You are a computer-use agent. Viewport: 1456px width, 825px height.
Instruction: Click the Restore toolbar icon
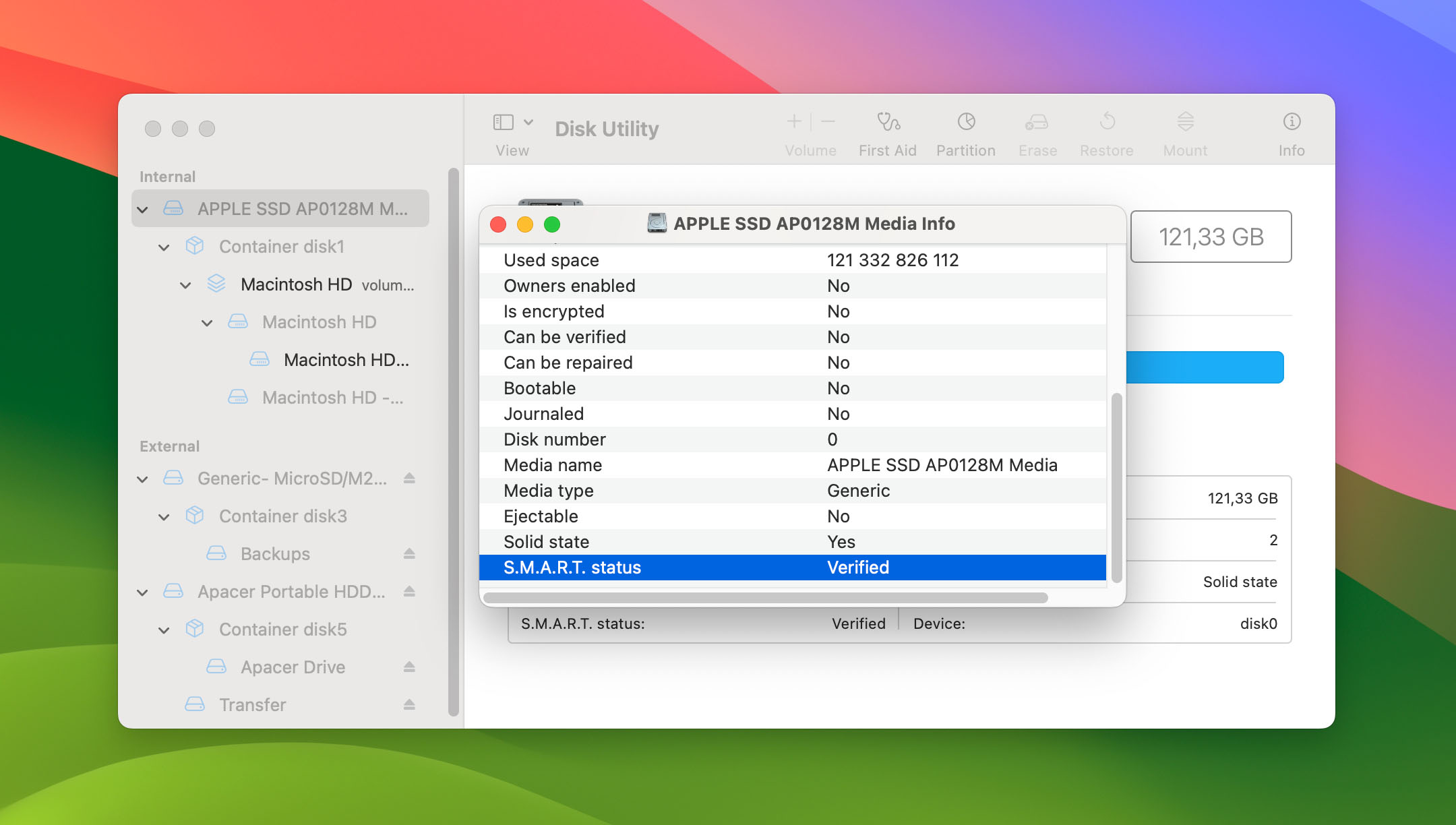(1107, 122)
